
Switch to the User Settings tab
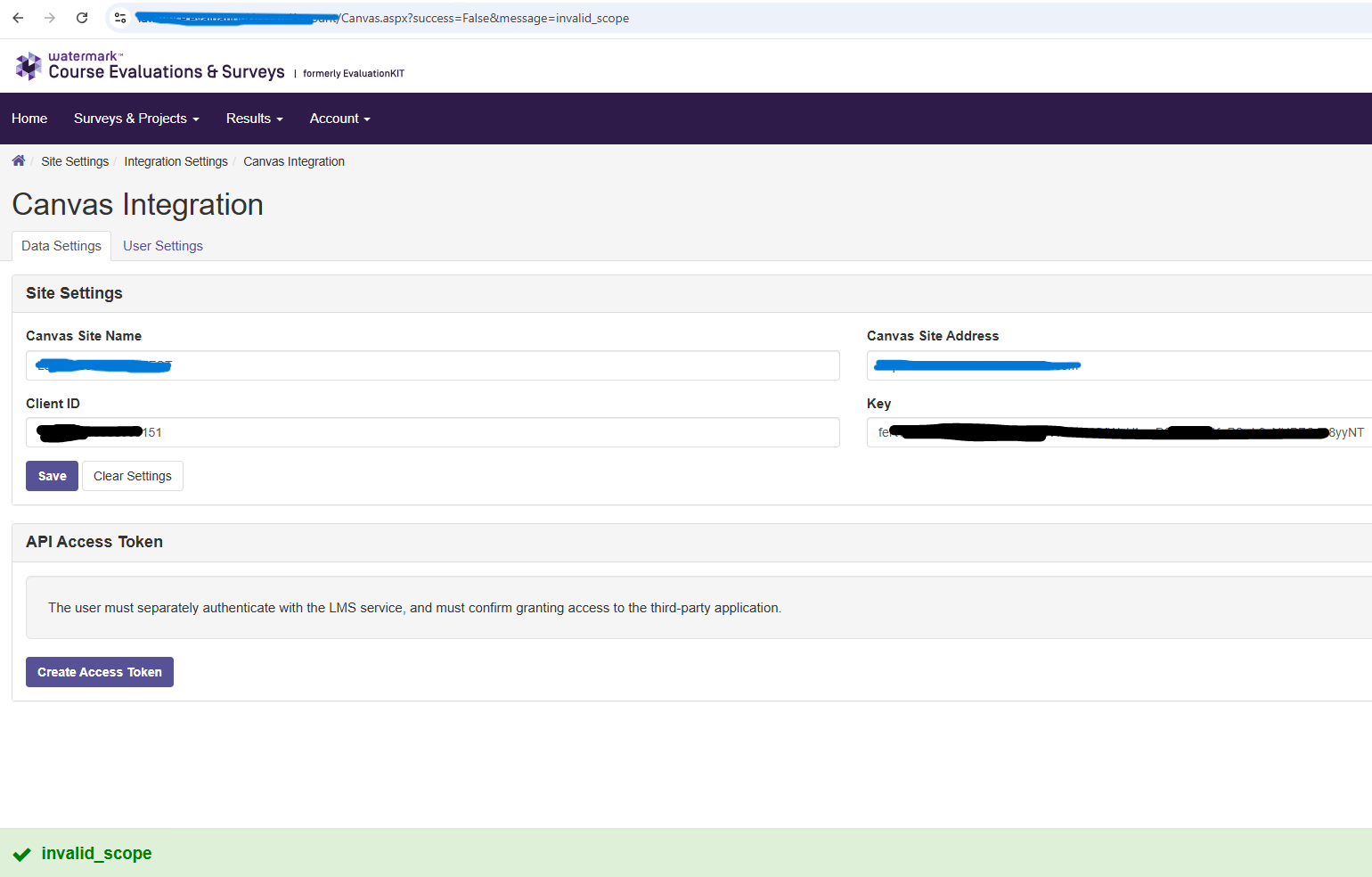point(163,246)
